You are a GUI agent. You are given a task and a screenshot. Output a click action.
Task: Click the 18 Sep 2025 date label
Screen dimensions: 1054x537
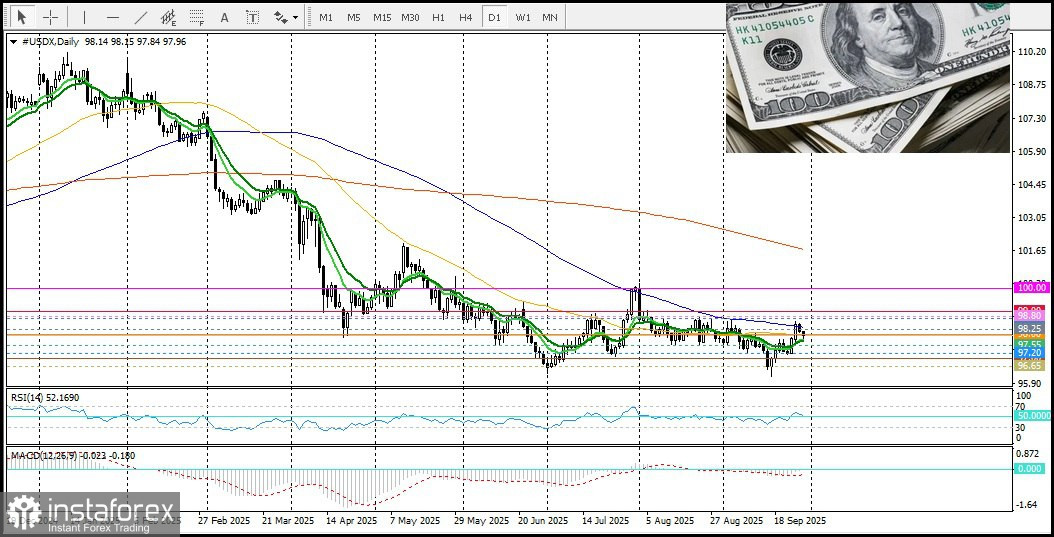click(800, 520)
